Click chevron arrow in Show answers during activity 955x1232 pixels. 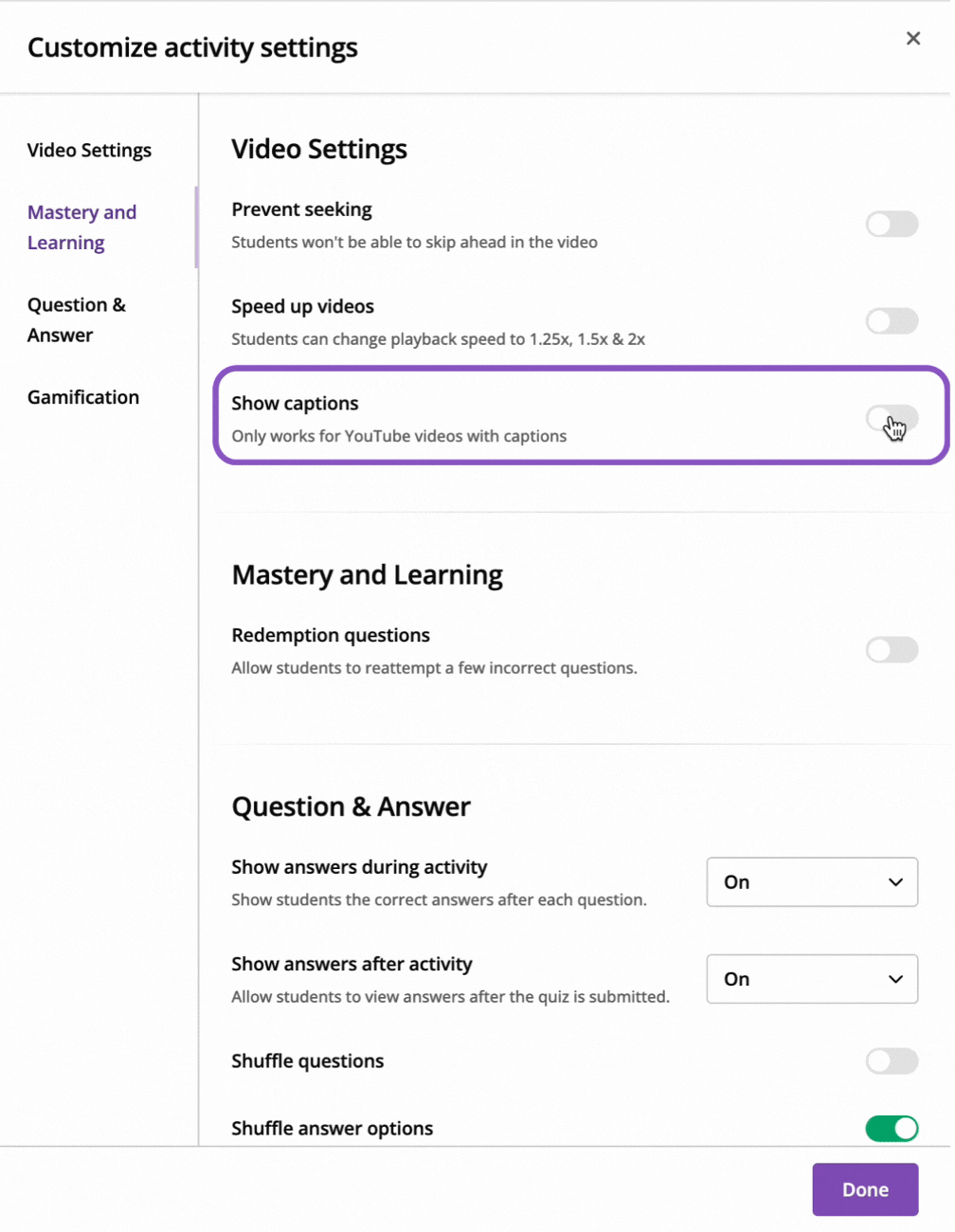(895, 882)
